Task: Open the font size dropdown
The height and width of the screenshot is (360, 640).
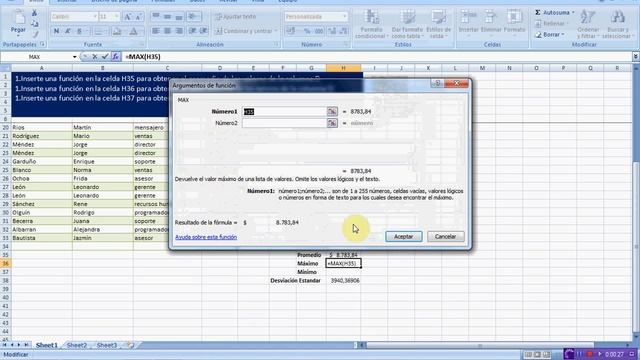Action: pos(116,17)
